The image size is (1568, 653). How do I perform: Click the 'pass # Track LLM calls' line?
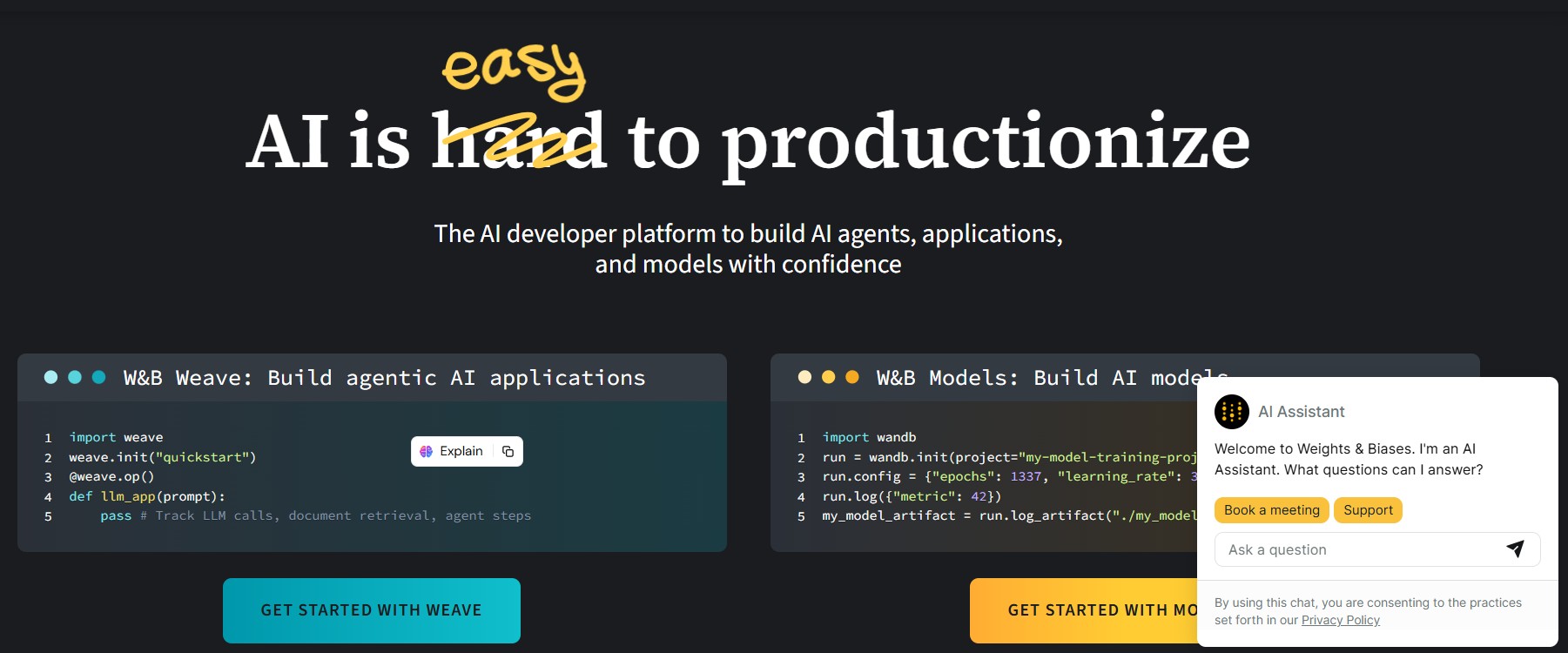[315, 515]
